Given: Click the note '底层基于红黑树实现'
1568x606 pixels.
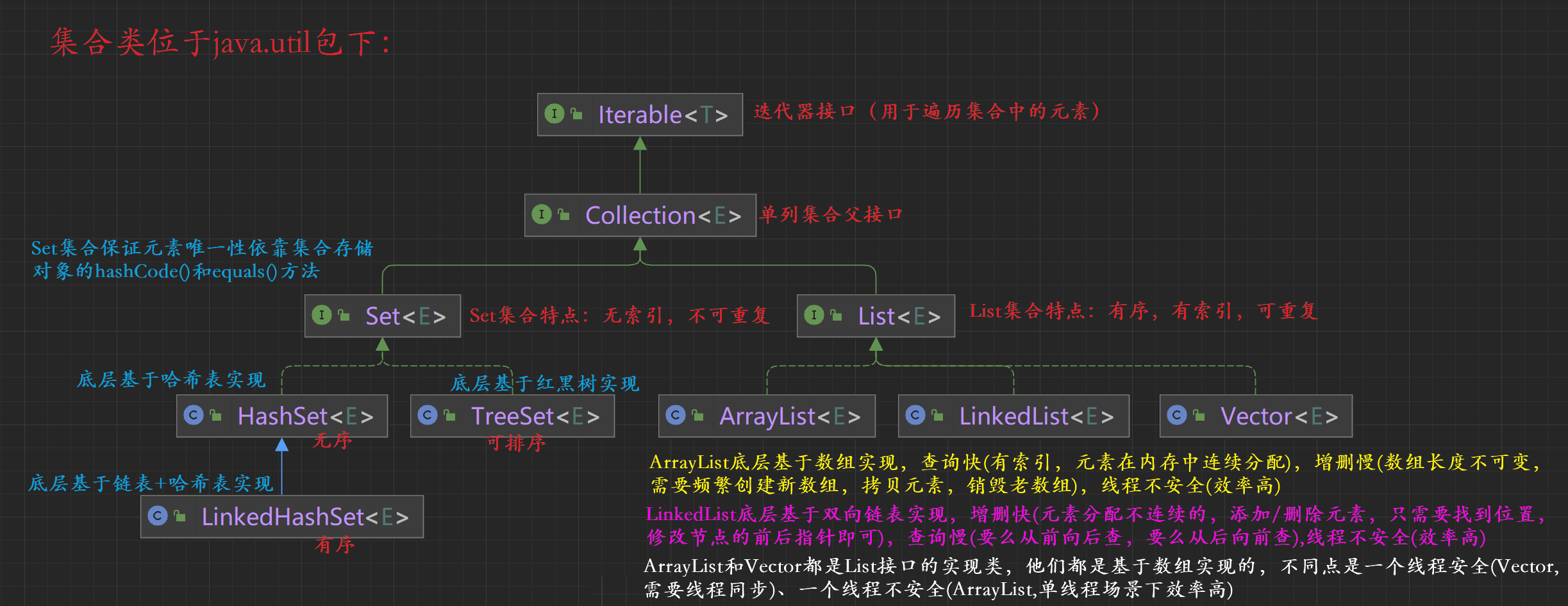Looking at the screenshot, I should tap(545, 383).
